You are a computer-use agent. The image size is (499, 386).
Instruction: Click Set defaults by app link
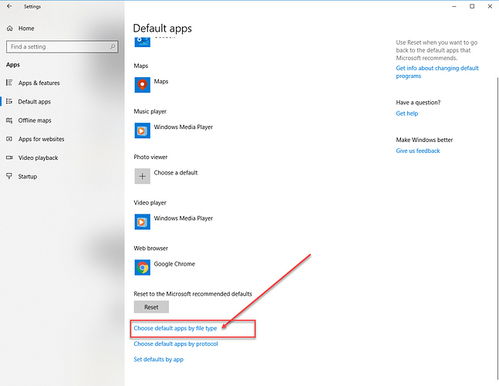(158, 359)
